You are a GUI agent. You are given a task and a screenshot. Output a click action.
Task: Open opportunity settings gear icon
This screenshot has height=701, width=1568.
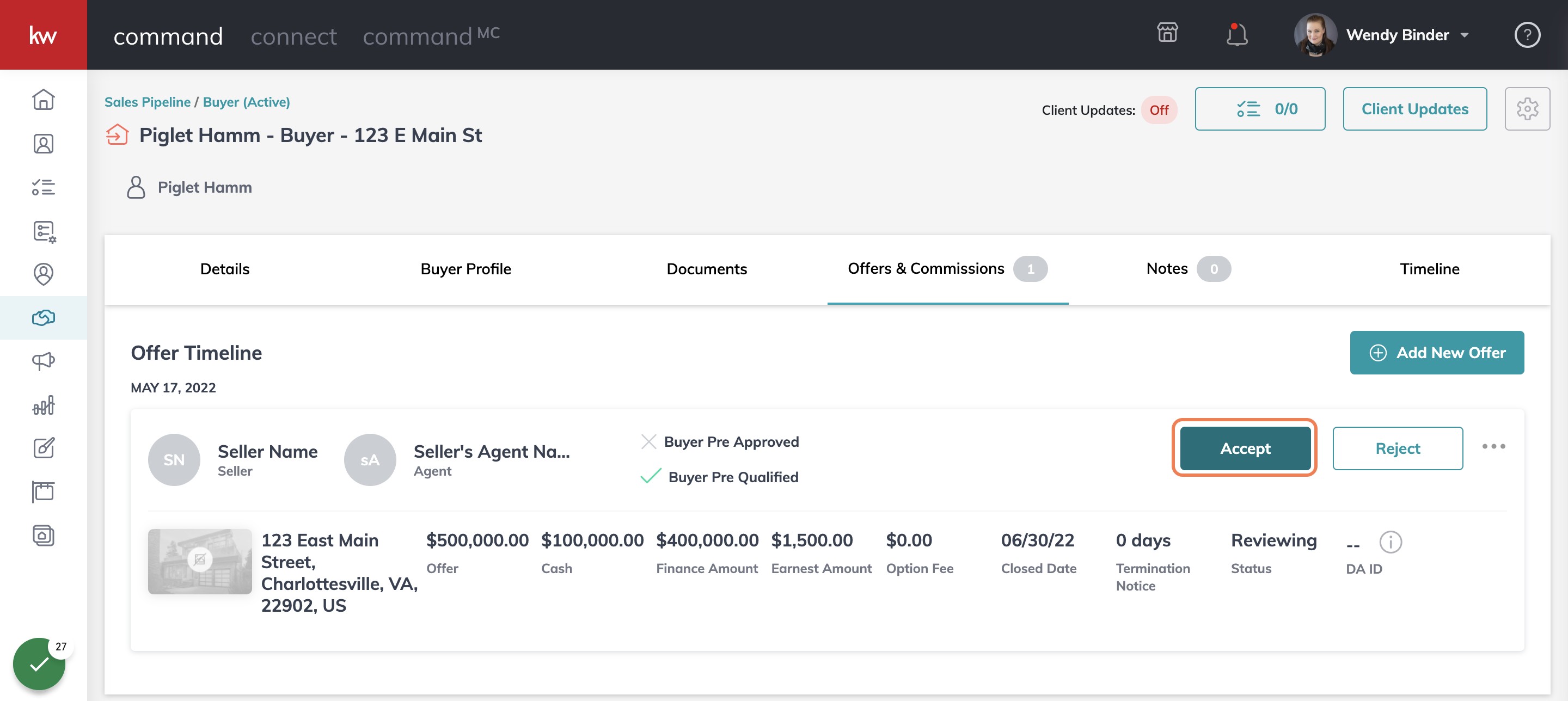tap(1527, 109)
